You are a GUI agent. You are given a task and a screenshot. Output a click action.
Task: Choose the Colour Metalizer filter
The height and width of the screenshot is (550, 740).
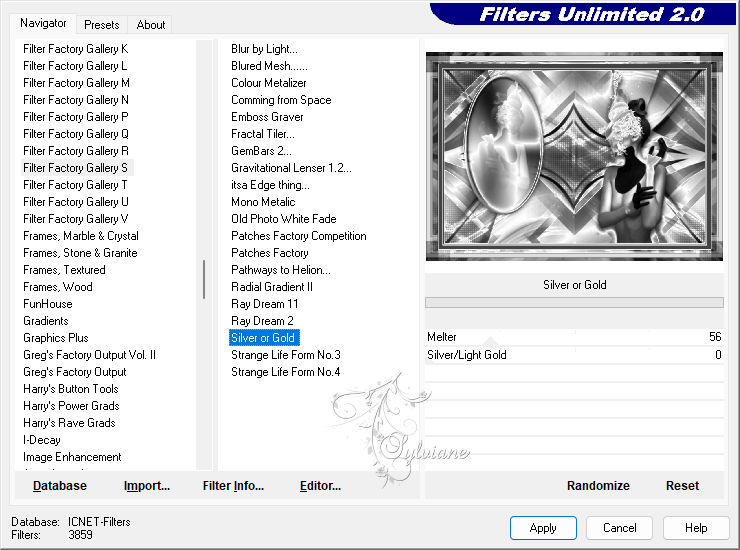[269, 83]
